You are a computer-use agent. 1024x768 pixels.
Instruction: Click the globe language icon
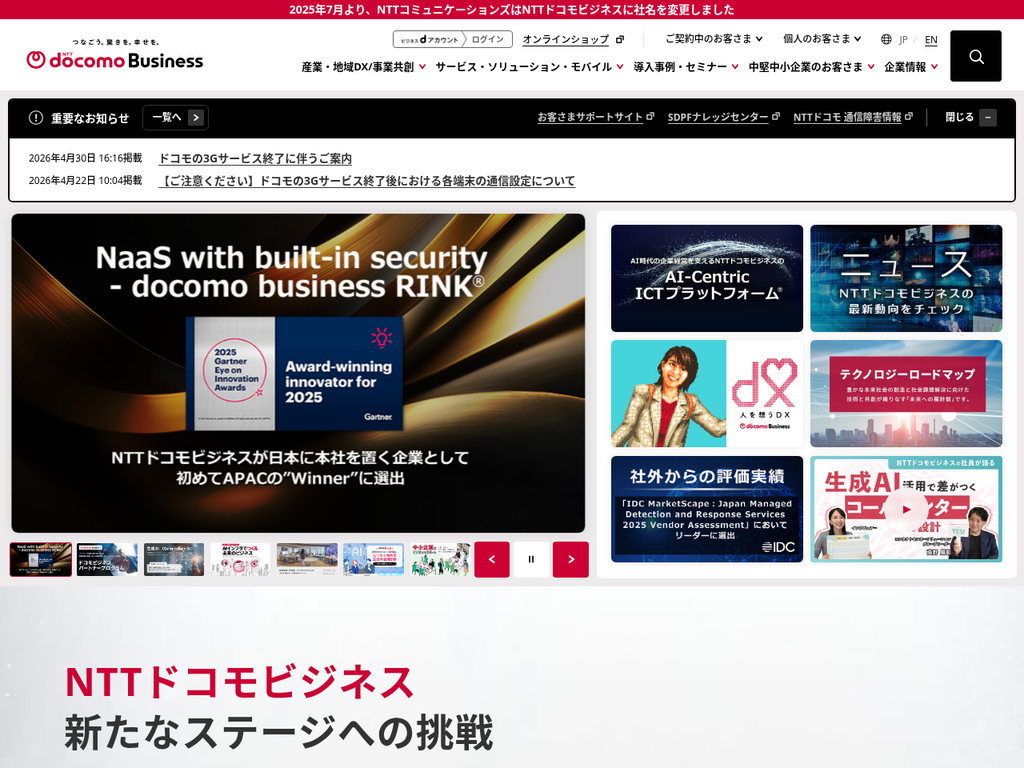(x=886, y=39)
